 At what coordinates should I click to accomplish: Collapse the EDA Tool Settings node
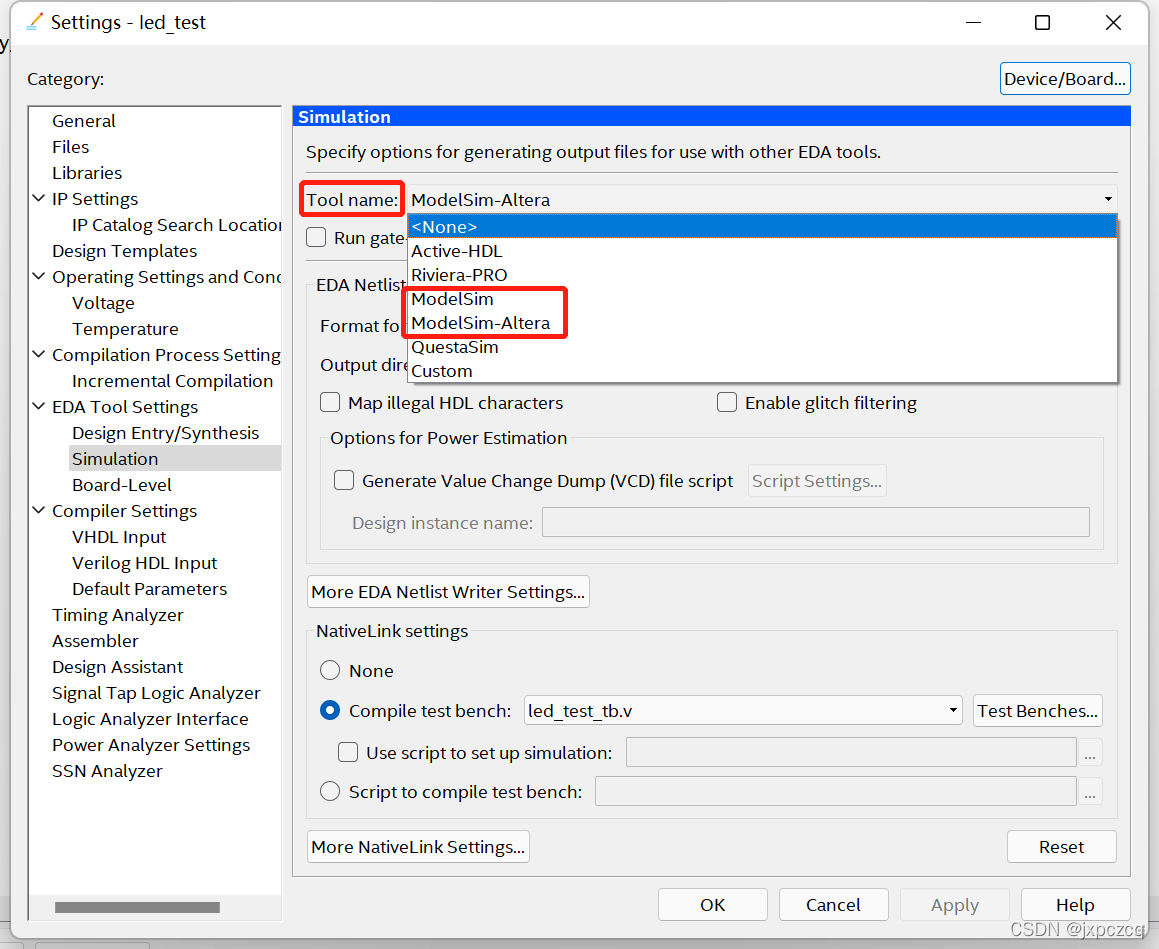(39, 406)
